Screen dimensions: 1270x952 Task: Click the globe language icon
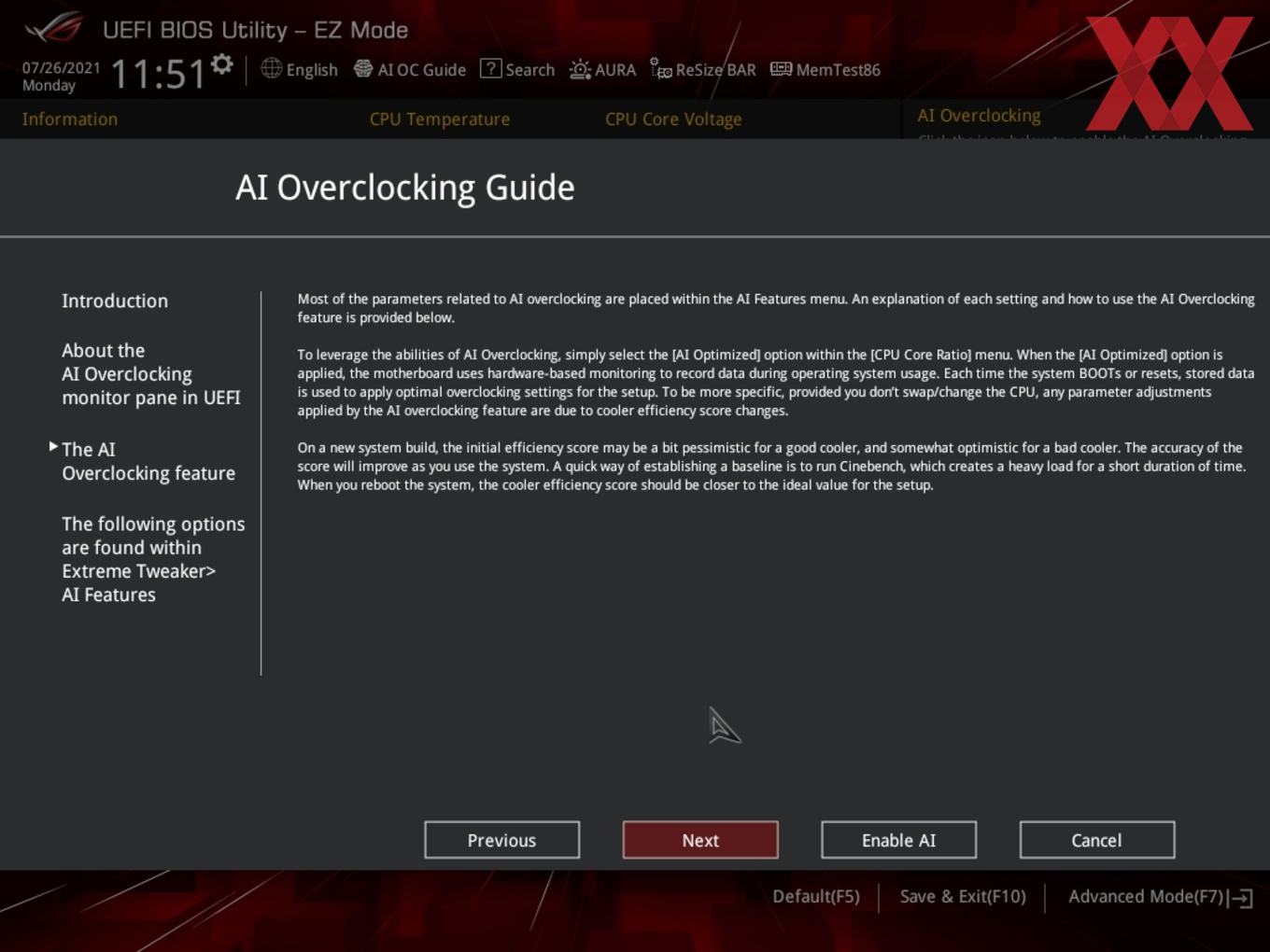coord(271,69)
